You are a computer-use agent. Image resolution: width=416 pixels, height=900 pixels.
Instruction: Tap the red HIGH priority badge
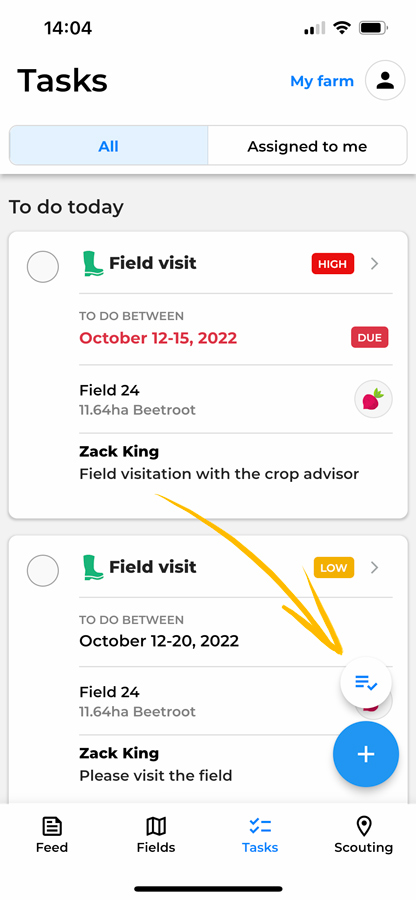333,264
